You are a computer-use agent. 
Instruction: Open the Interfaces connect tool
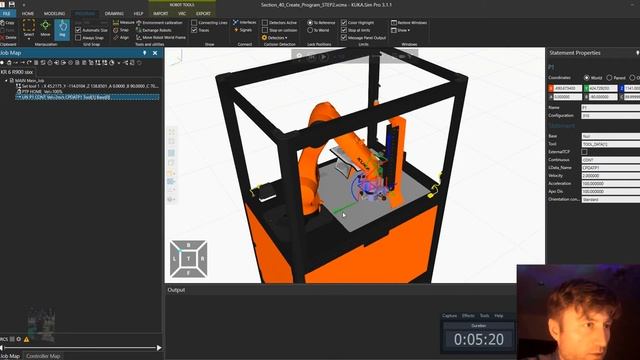coord(244,22)
